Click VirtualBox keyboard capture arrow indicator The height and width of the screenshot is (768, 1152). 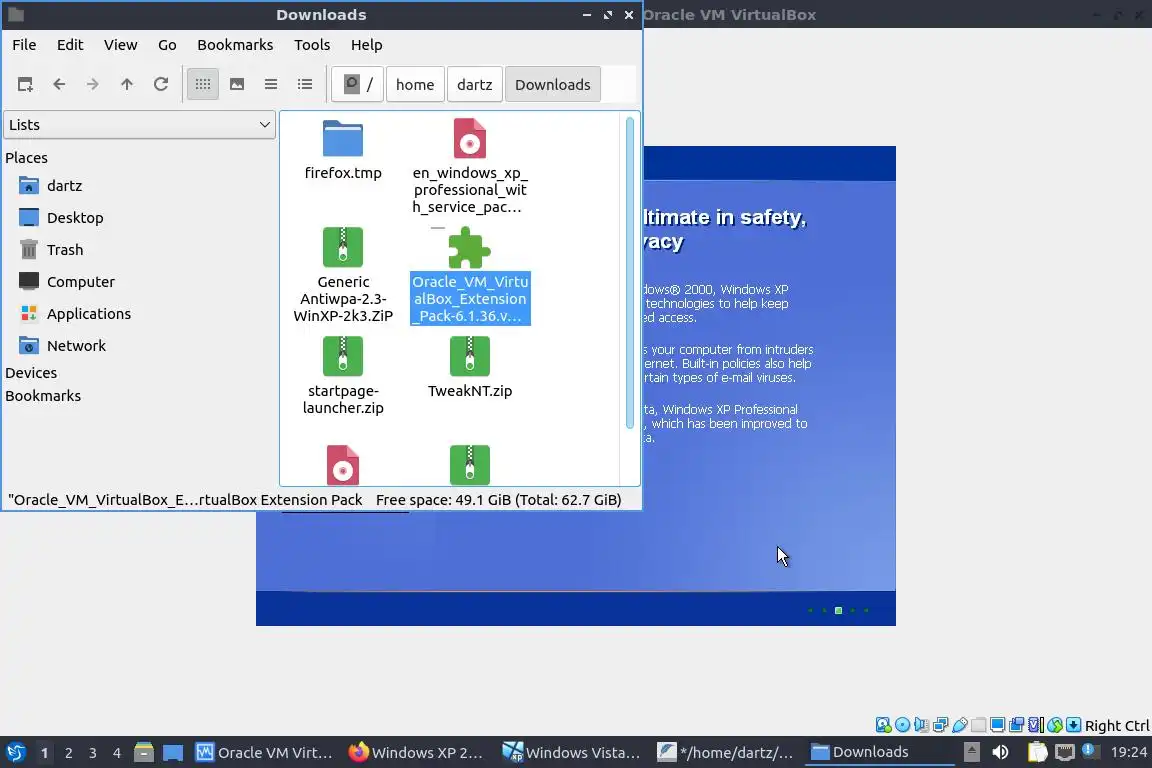[1073, 725]
